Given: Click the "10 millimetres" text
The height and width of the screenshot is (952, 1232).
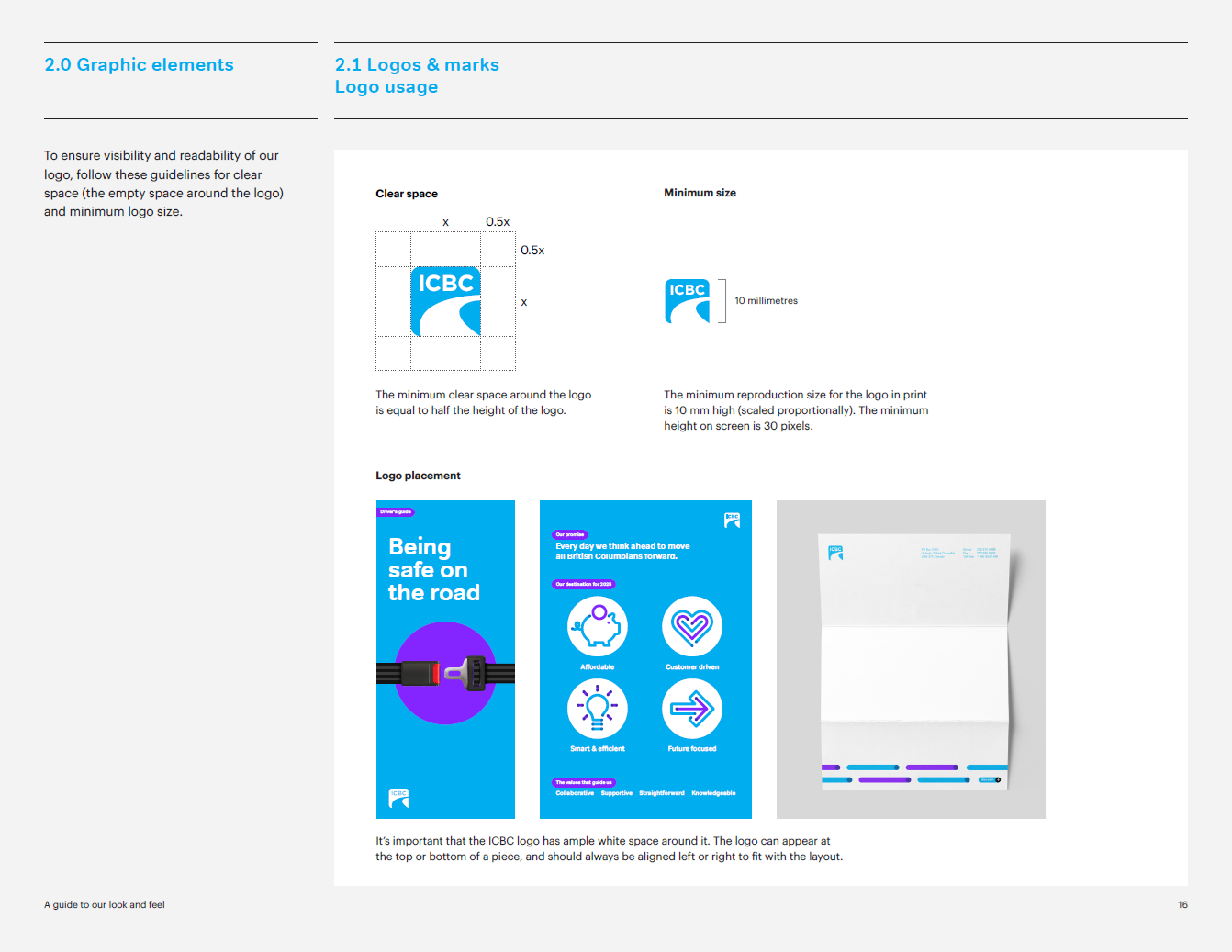Looking at the screenshot, I should click(x=766, y=301).
